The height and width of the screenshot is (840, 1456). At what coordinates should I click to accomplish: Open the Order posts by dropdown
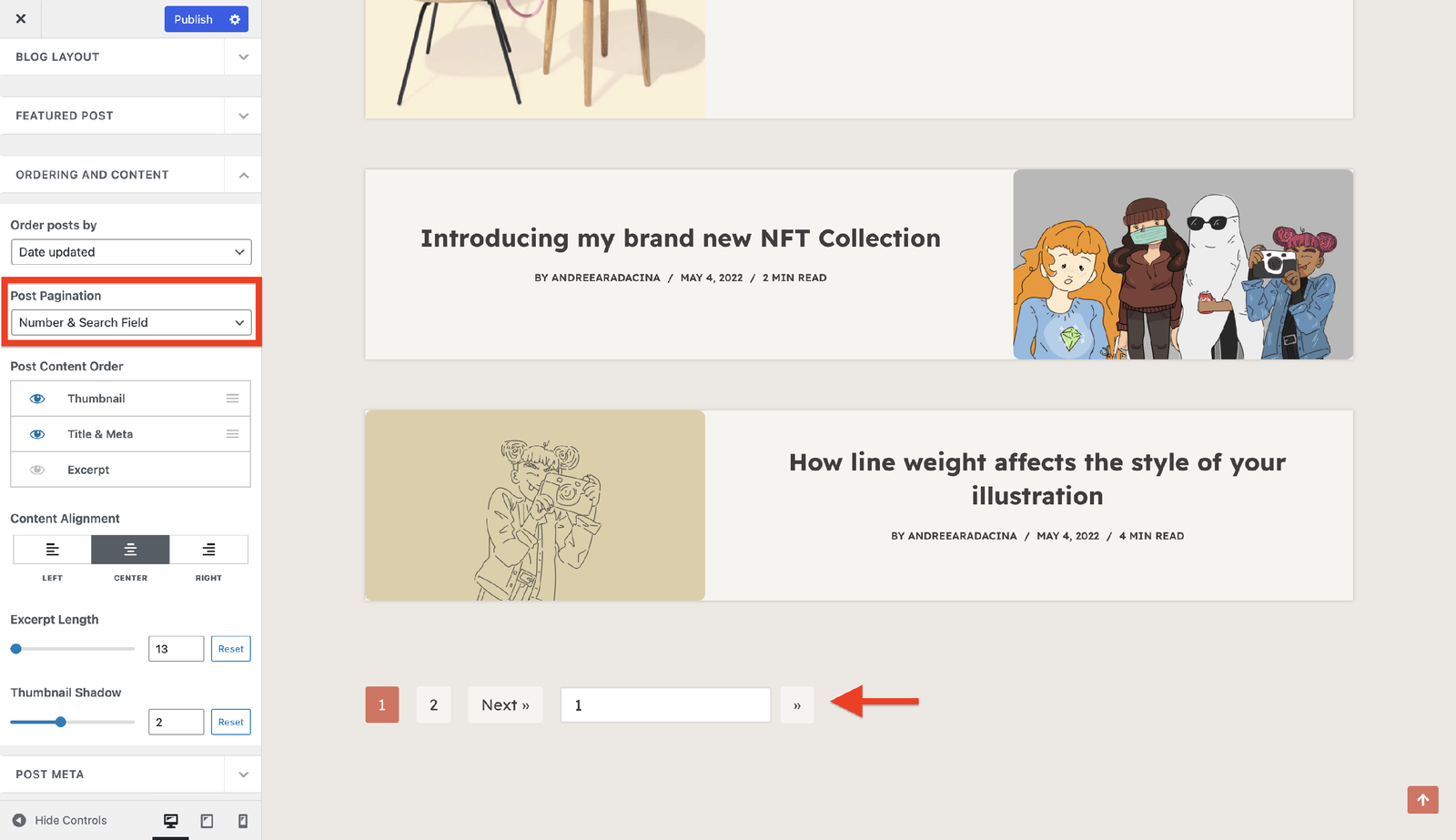point(131,252)
